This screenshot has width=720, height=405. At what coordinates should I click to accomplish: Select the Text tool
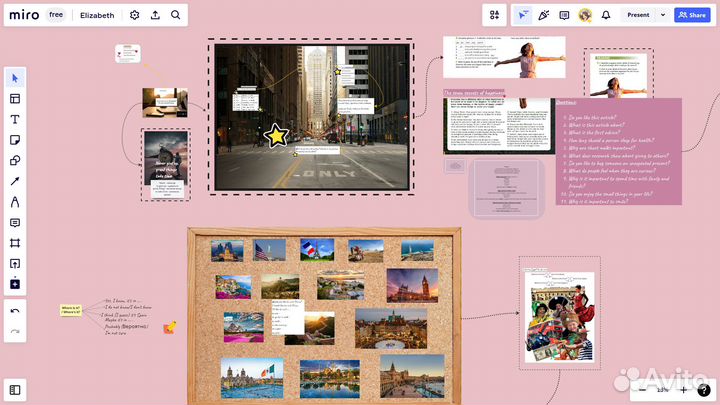(15, 119)
